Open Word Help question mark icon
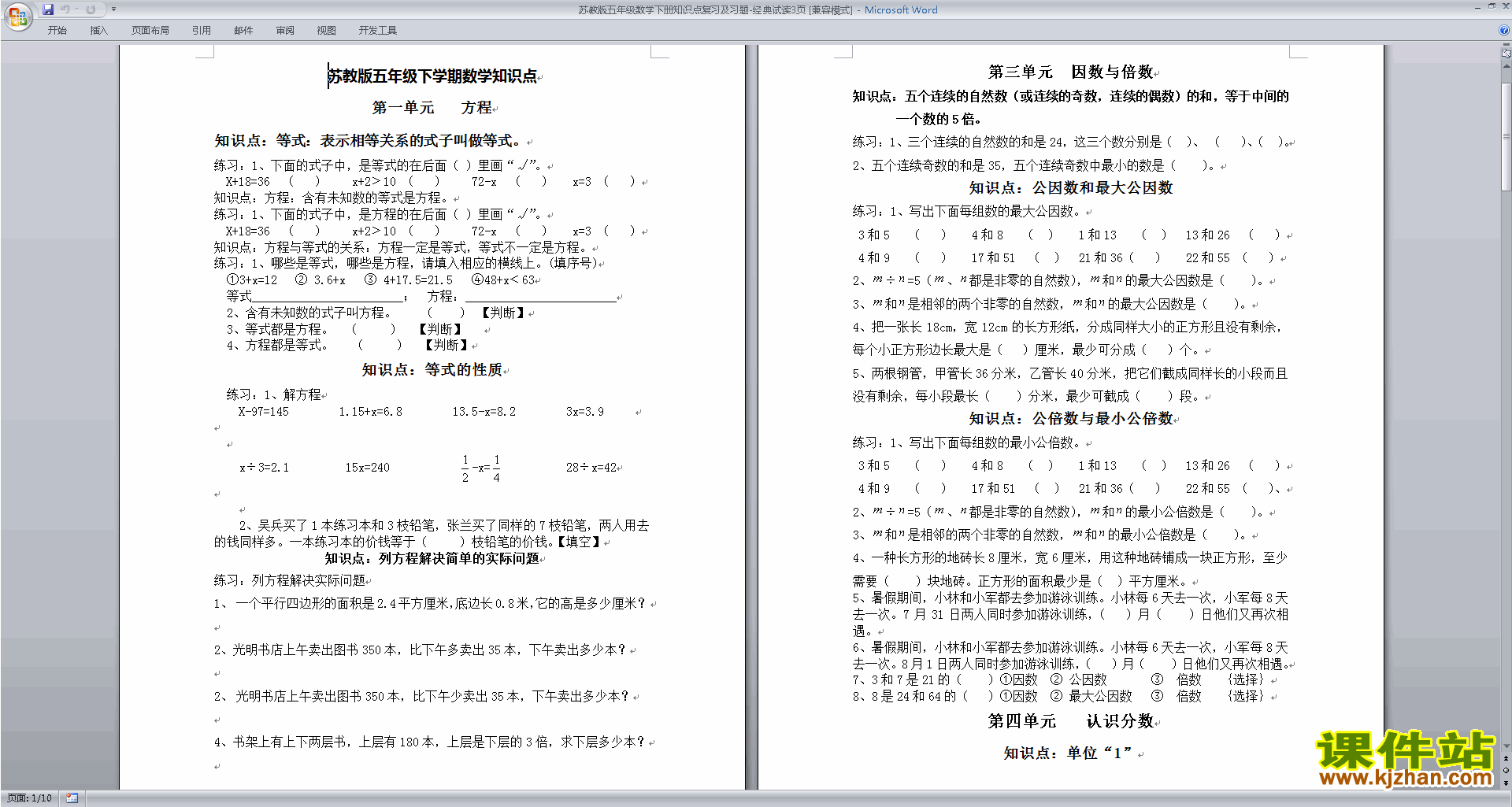 pos(1504,30)
